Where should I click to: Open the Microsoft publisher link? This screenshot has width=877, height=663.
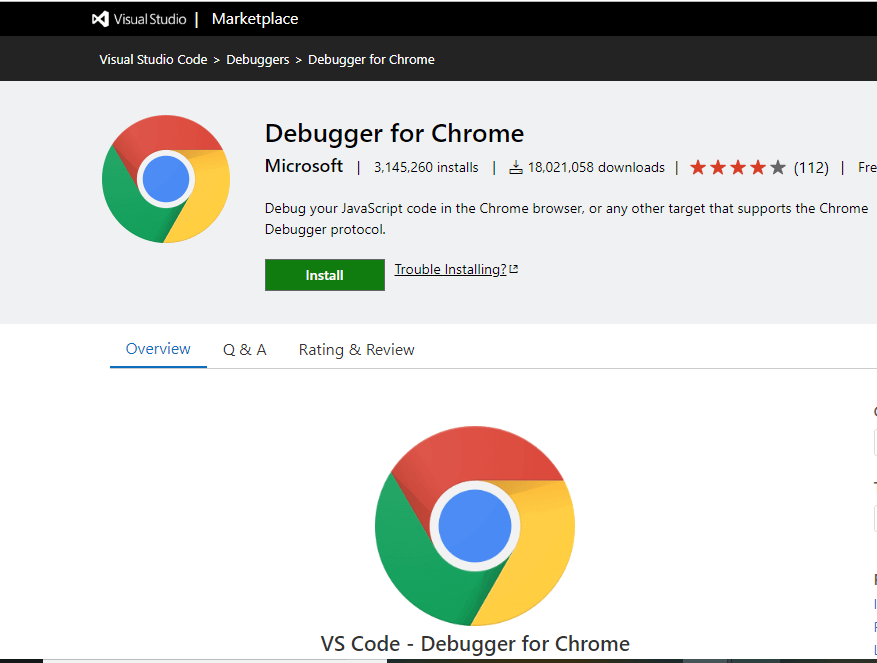[304, 166]
